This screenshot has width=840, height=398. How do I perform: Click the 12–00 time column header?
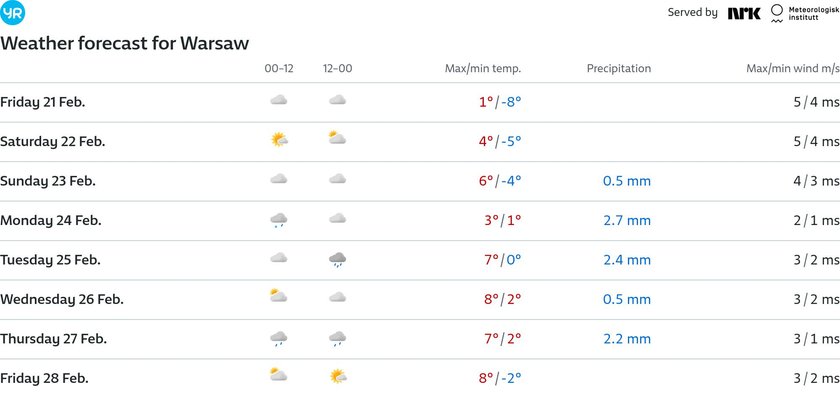pyautogui.click(x=338, y=69)
